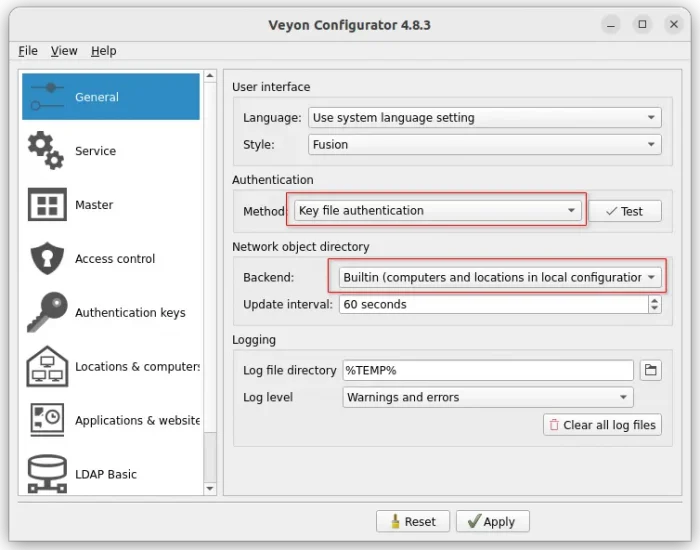Open the Help menu
700x550 pixels.
coord(103,51)
